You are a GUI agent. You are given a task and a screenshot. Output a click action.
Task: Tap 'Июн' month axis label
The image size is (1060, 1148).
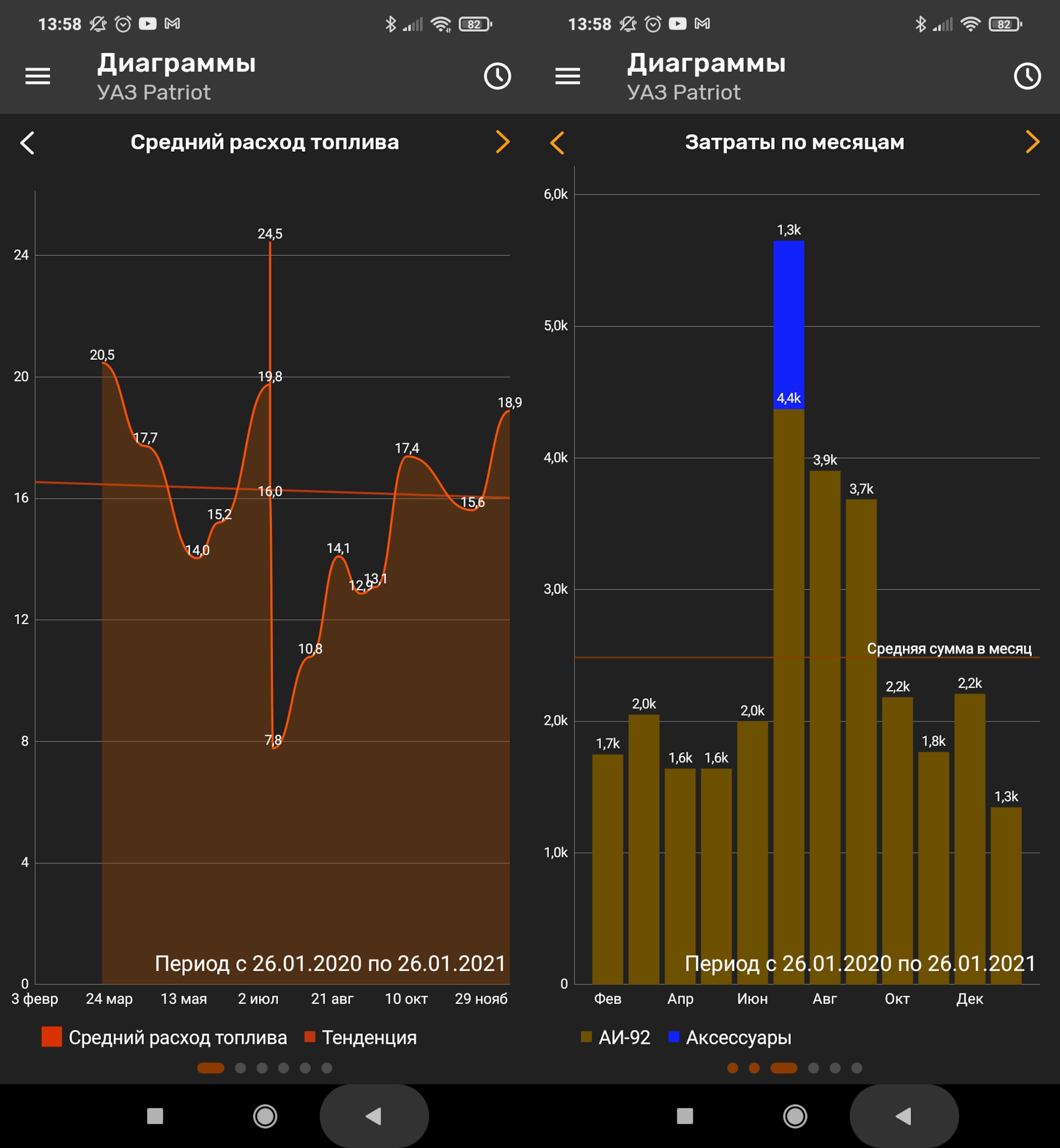click(753, 999)
